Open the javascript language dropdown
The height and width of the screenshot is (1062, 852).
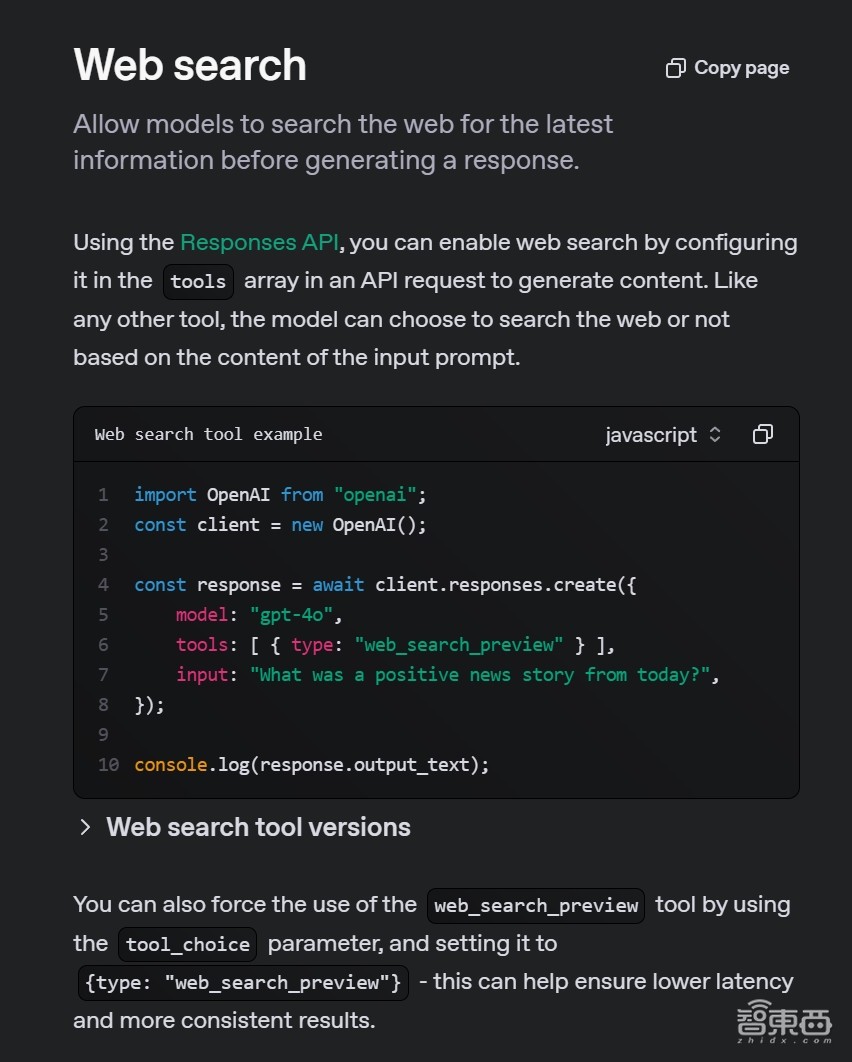663,435
